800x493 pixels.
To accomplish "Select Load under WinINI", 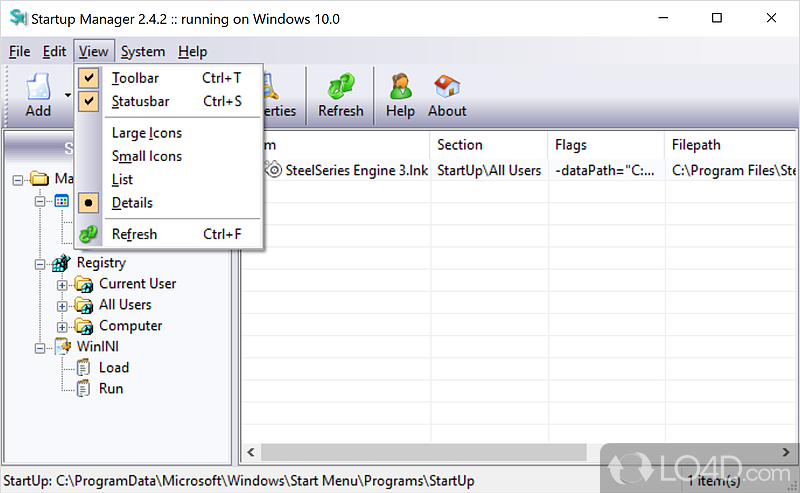I will tap(114, 367).
